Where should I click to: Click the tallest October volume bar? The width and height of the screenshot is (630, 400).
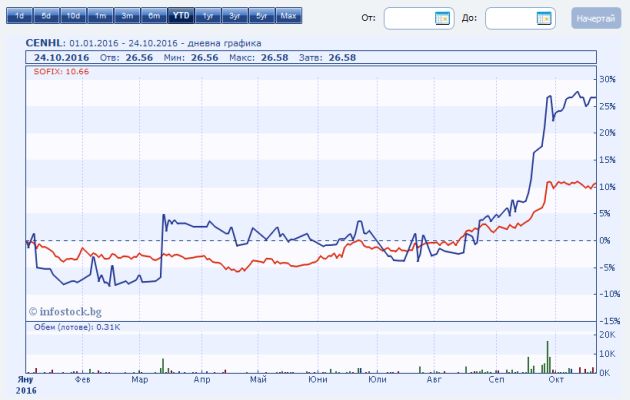548,357
